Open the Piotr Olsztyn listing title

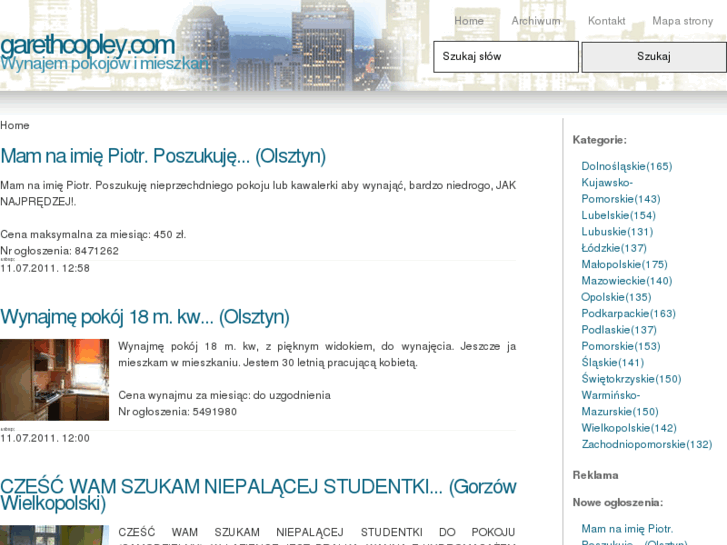pyautogui.click(x=163, y=156)
